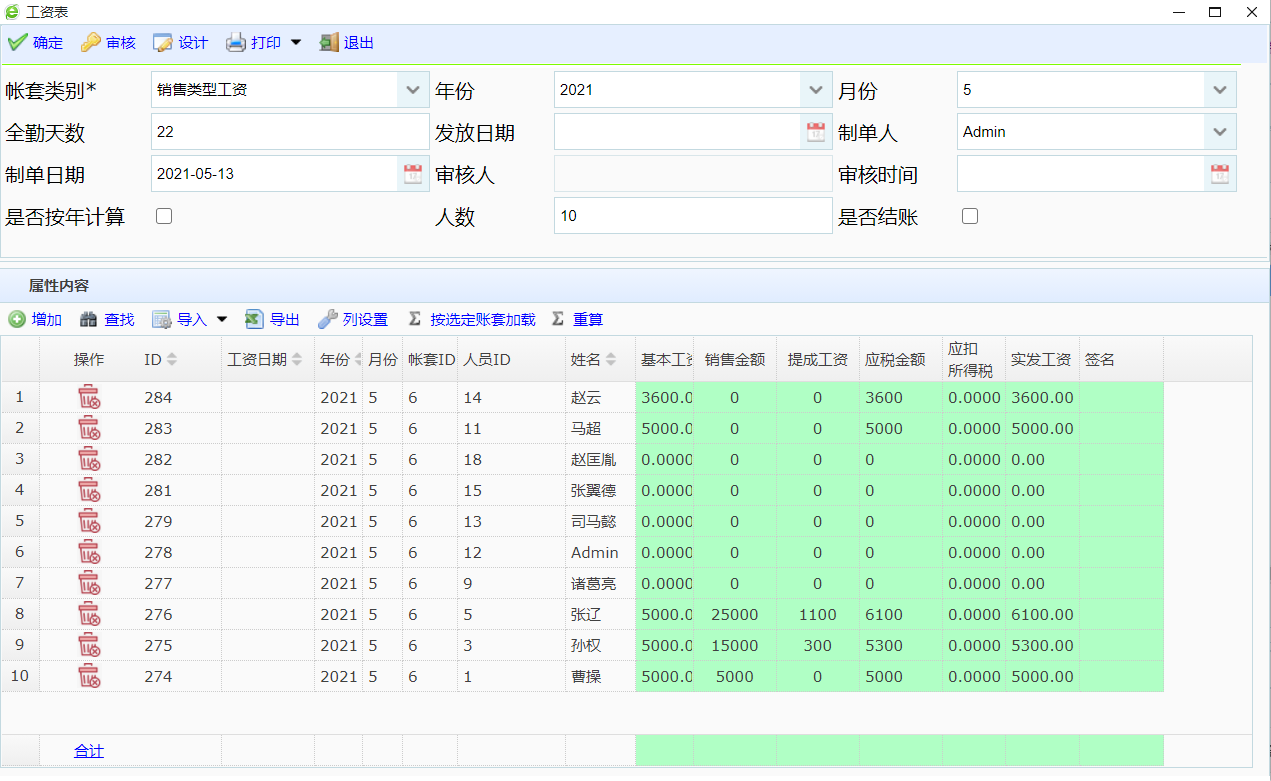Viewport: 1271px width, 781px height.
Task: Click 张辽 commission cell 1100
Action: pyautogui.click(x=818, y=614)
